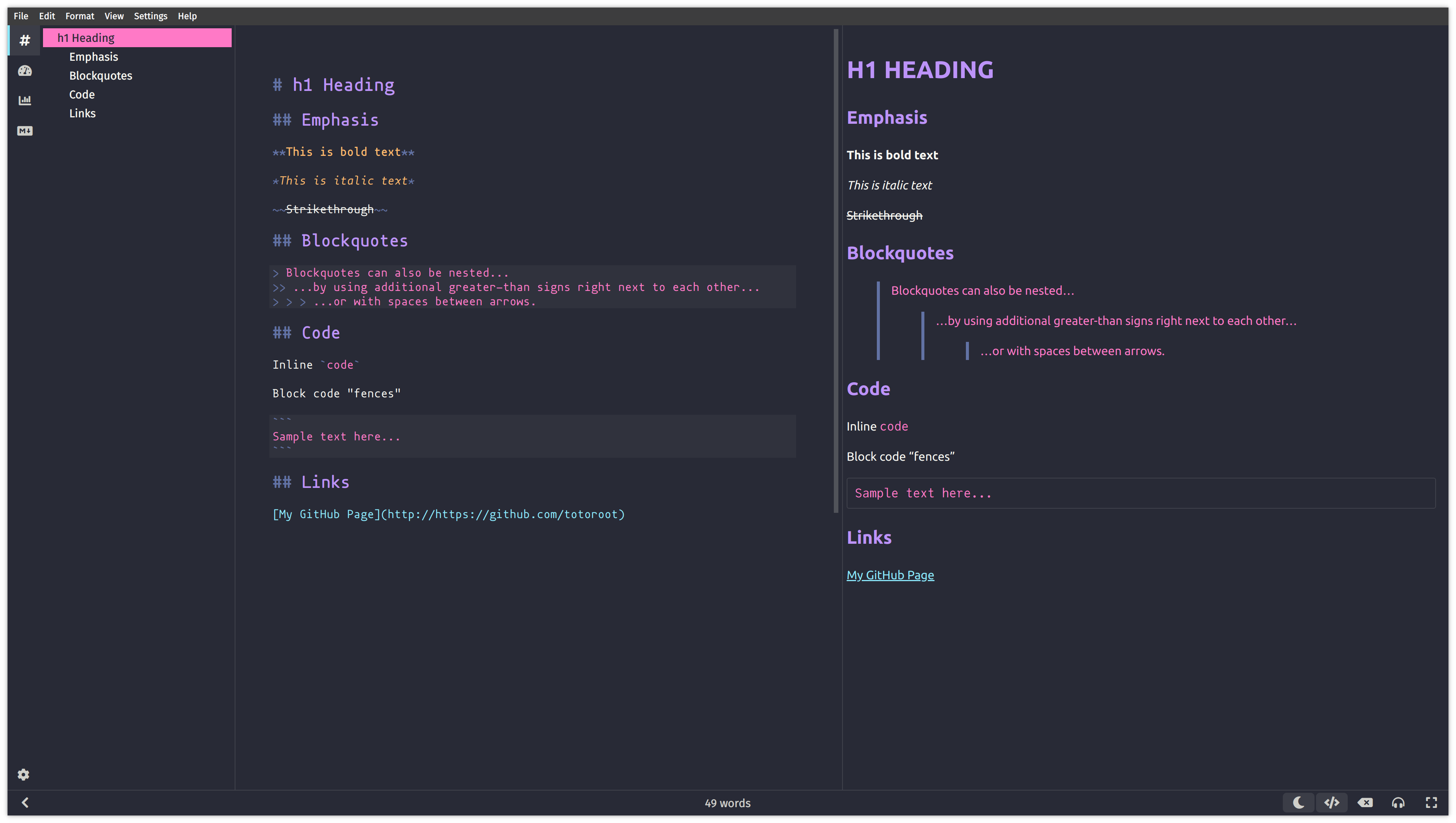The height and width of the screenshot is (823, 1456).
Task: Toggle dark mode moon button
Action: pyautogui.click(x=1299, y=803)
